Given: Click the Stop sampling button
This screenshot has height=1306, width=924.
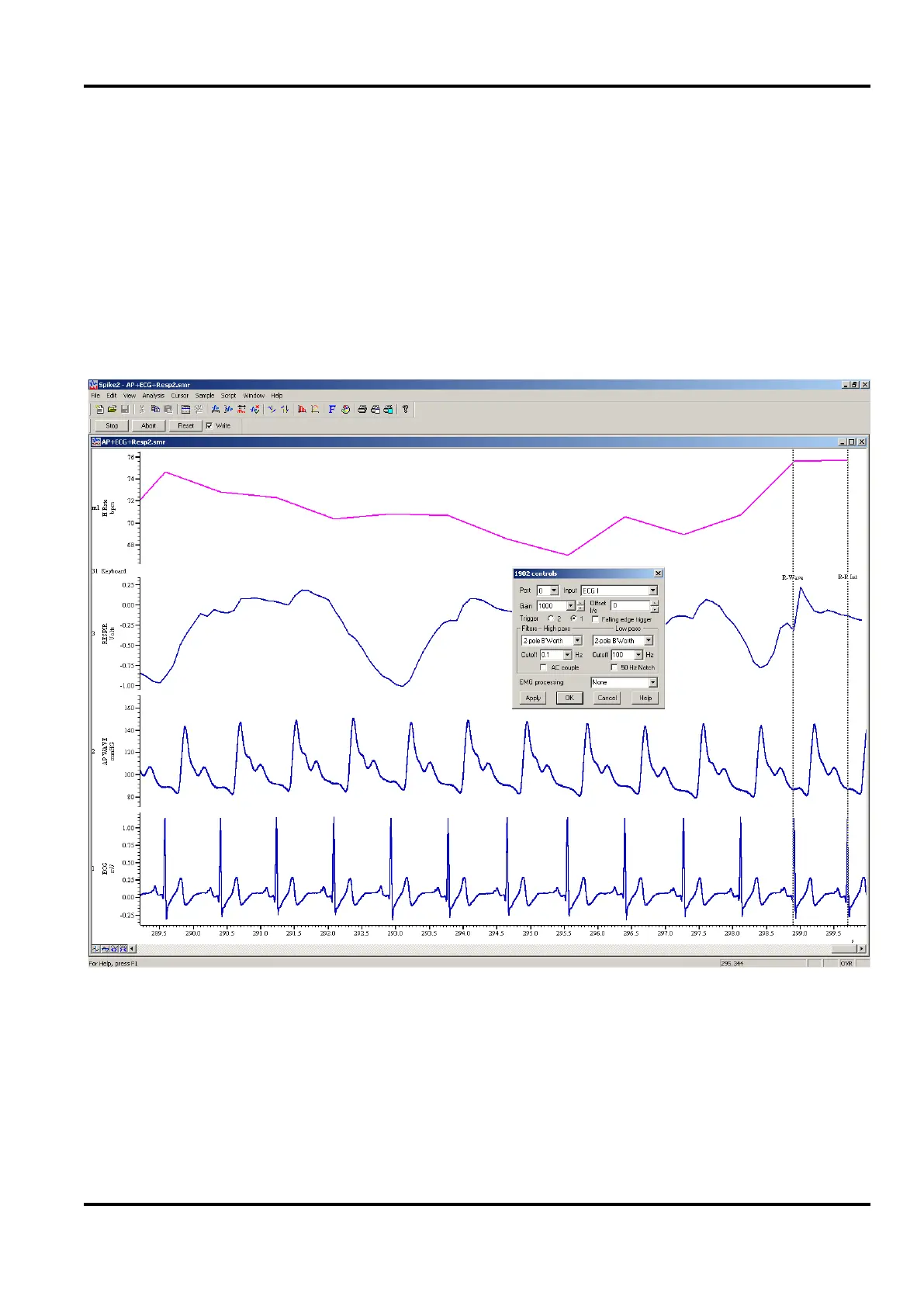Looking at the screenshot, I should 112,425.
